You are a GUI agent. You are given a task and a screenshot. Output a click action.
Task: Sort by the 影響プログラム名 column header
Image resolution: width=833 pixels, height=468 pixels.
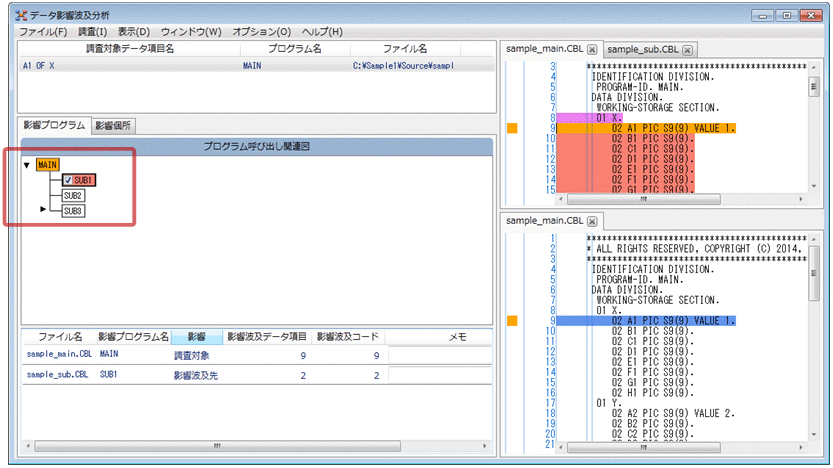coord(133,337)
